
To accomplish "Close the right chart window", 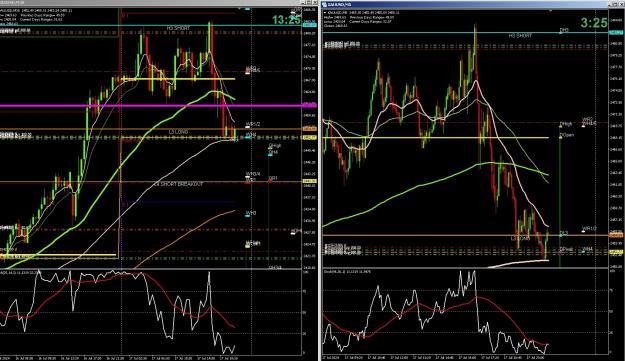I will click(621, 4).
